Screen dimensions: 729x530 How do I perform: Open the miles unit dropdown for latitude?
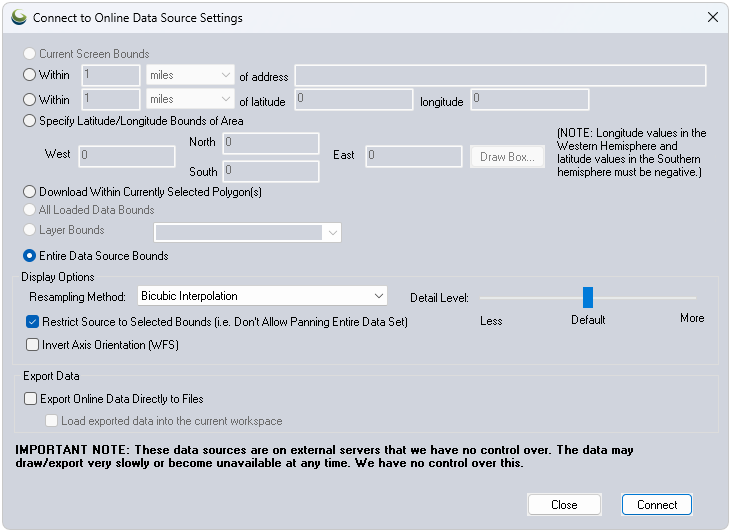190,100
